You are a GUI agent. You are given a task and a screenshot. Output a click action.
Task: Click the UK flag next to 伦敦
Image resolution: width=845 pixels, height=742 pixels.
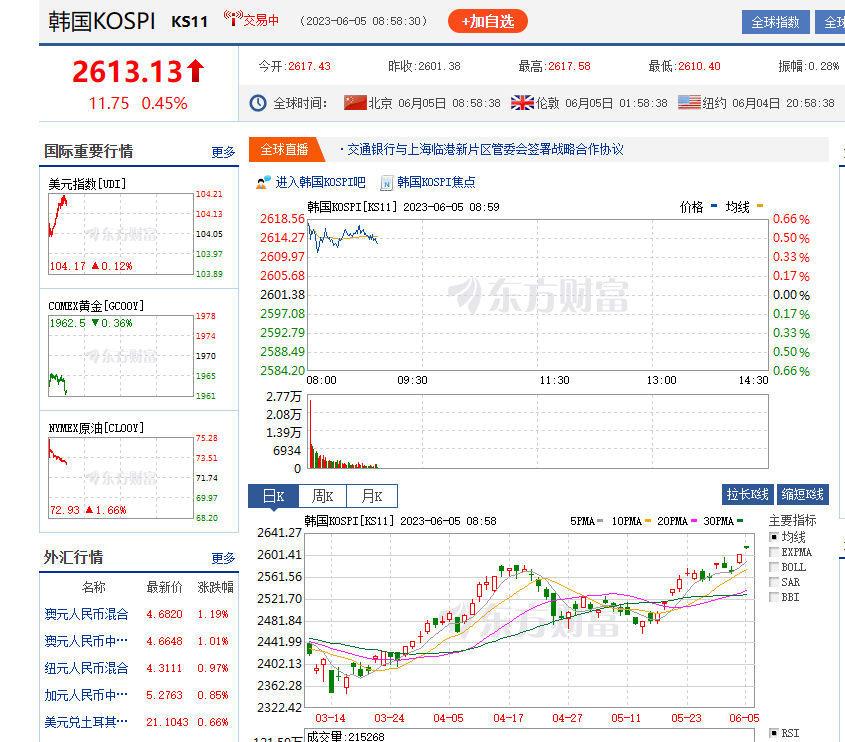tap(522, 103)
